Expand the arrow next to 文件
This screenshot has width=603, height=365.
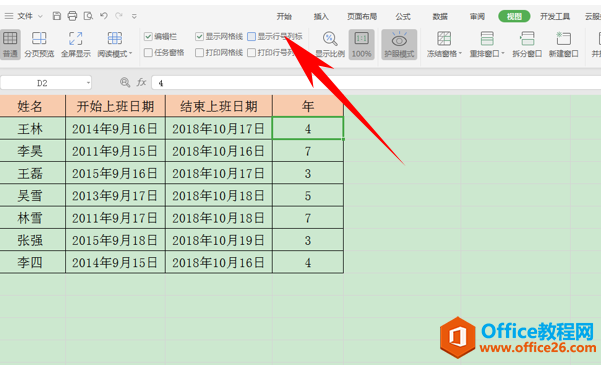(x=40, y=16)
